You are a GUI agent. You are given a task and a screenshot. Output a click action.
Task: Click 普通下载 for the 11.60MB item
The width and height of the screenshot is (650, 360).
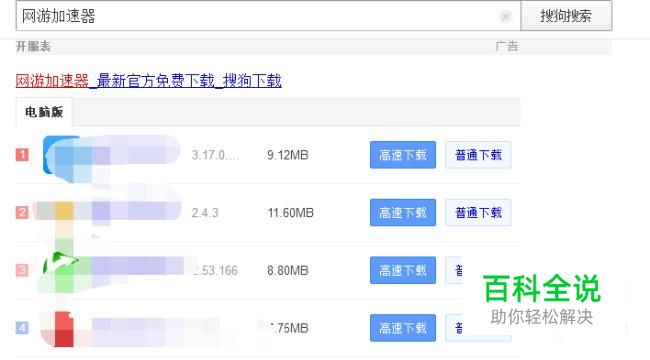(478, 212)
